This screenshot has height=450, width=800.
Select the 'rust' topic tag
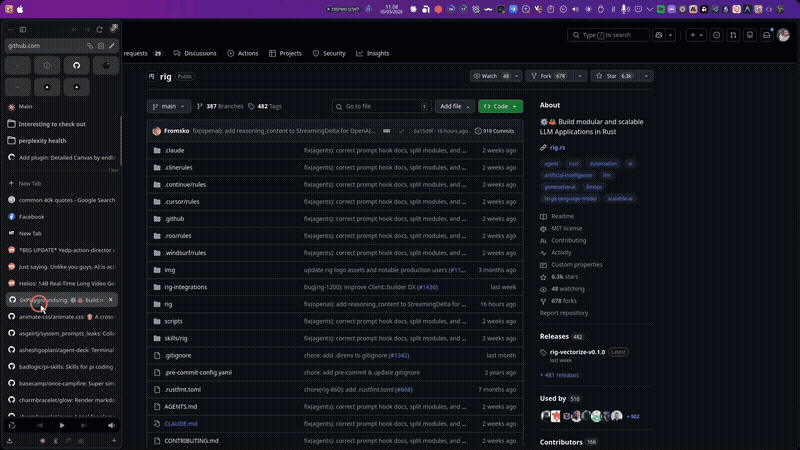point(573,164)
